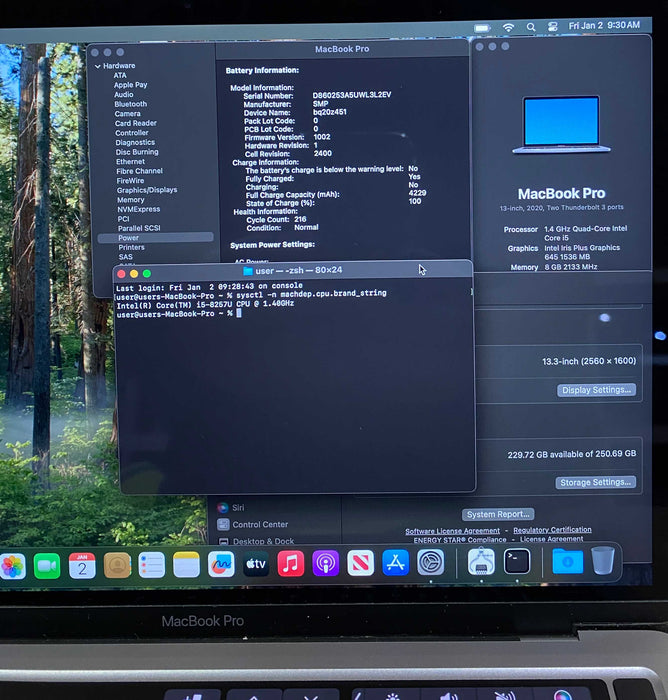The height and width of the screenshot is (700, 668).
Task: Select Bluetooth in hardware list
Action: tap(130, 104)
